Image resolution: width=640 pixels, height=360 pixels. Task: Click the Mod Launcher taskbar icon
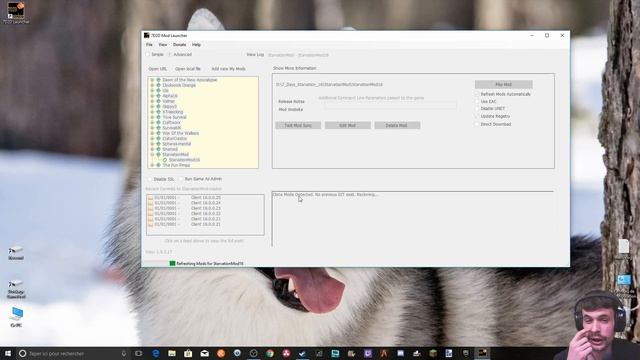[482, 353]
